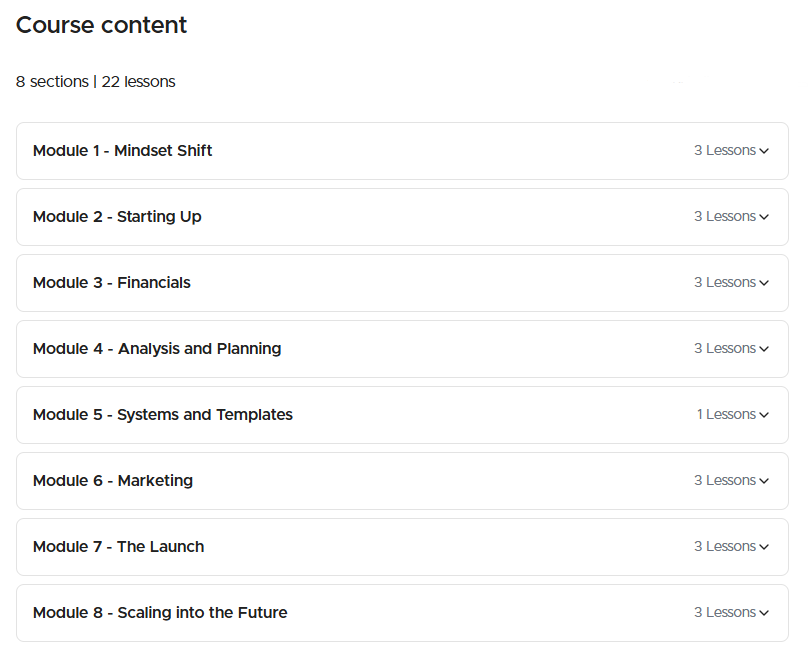Click the '3 Lessons' label on Module 8
The image size is (809, 652).
pyautogui.click(x=725, y=612)
